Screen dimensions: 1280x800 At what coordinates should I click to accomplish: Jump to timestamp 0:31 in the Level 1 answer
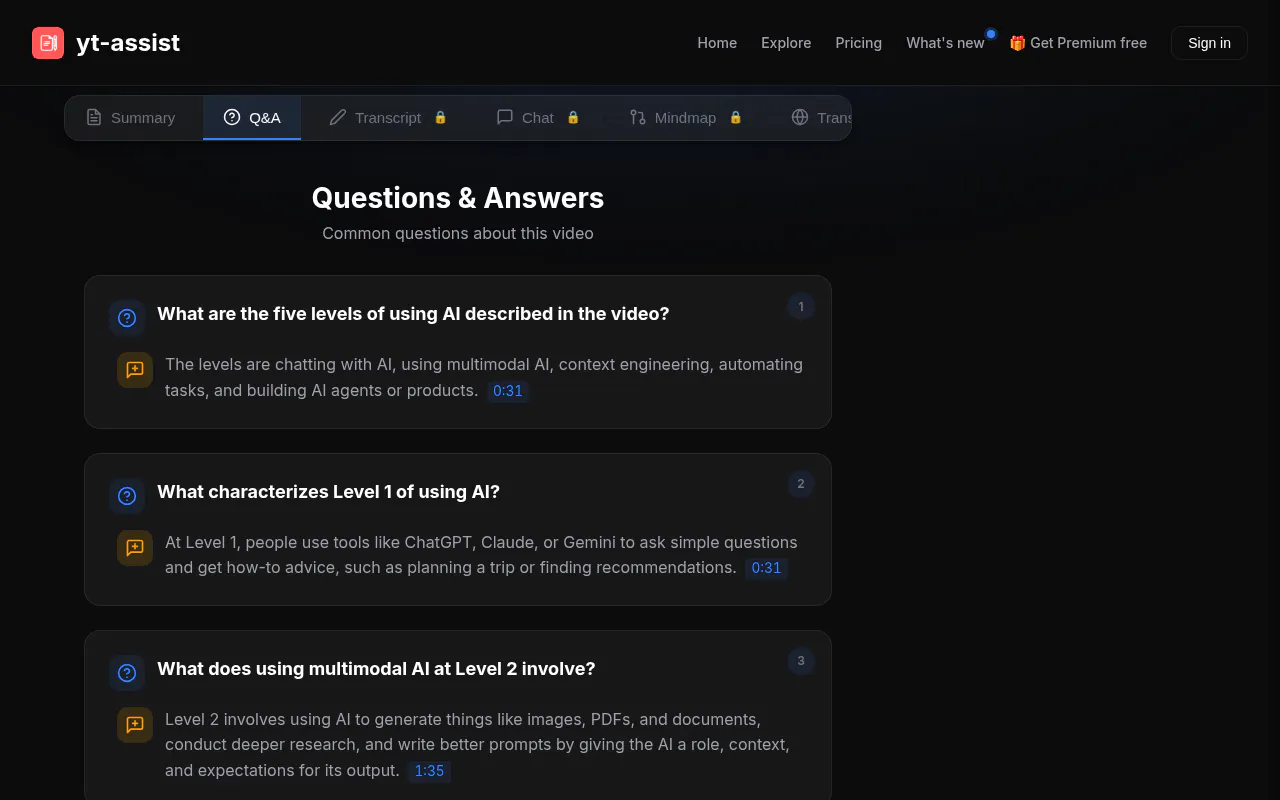click(x=766, y=568)
